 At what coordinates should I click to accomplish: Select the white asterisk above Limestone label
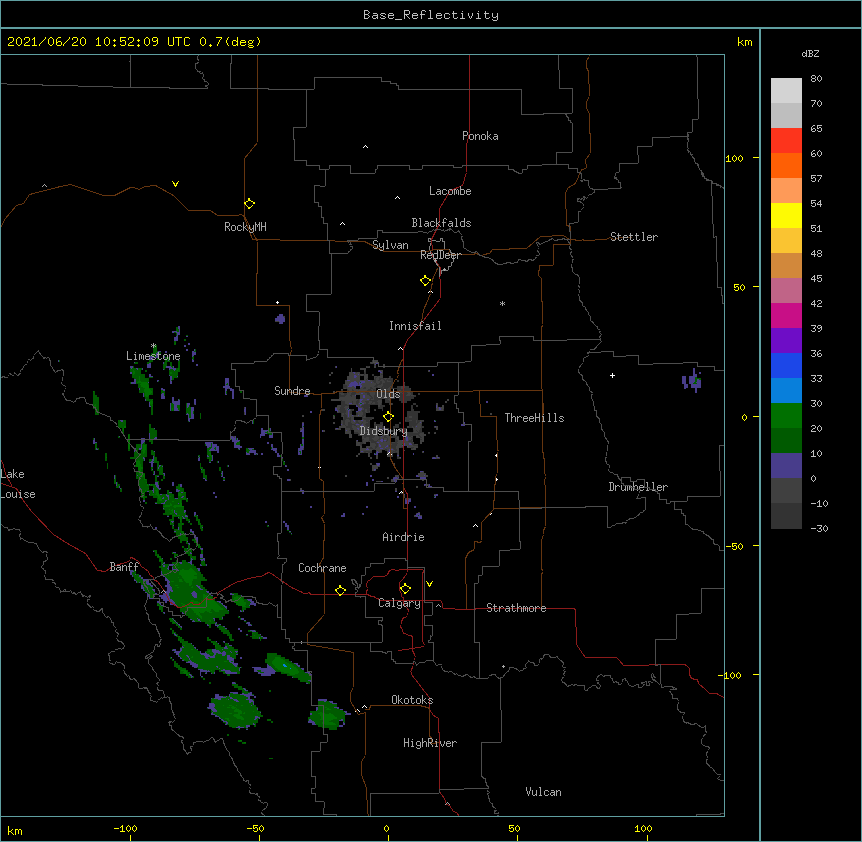[x=153, y=346]
